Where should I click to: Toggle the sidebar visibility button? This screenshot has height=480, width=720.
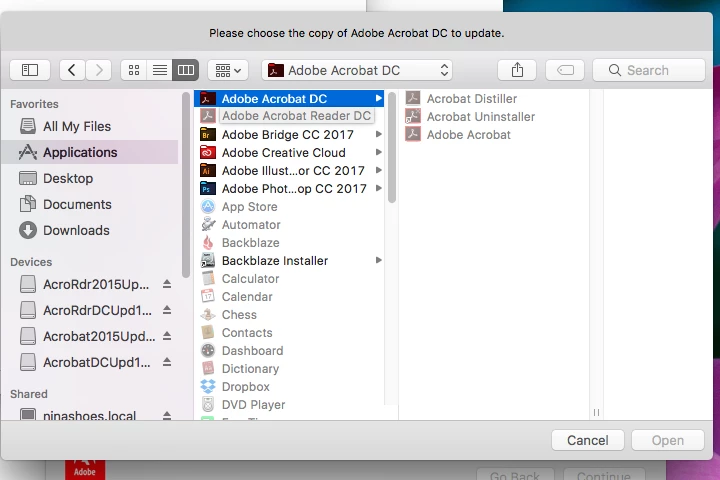pyautogui.click(x=30, y=70)
